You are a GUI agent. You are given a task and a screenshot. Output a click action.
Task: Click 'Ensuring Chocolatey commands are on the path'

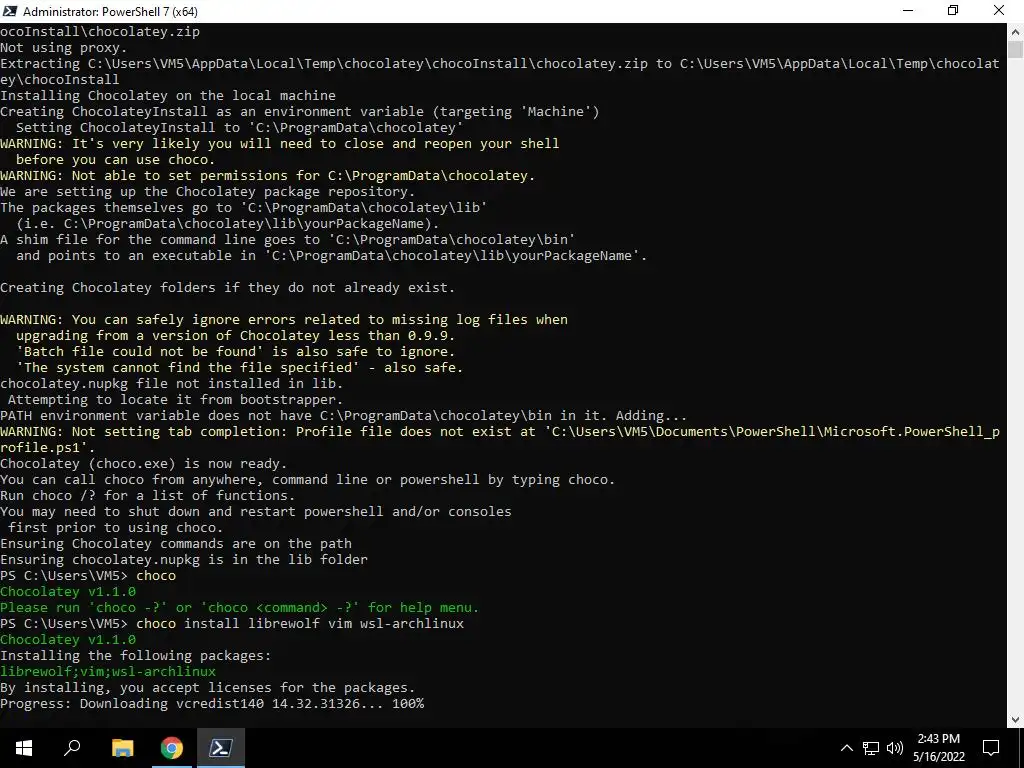[x=176, y=543]
